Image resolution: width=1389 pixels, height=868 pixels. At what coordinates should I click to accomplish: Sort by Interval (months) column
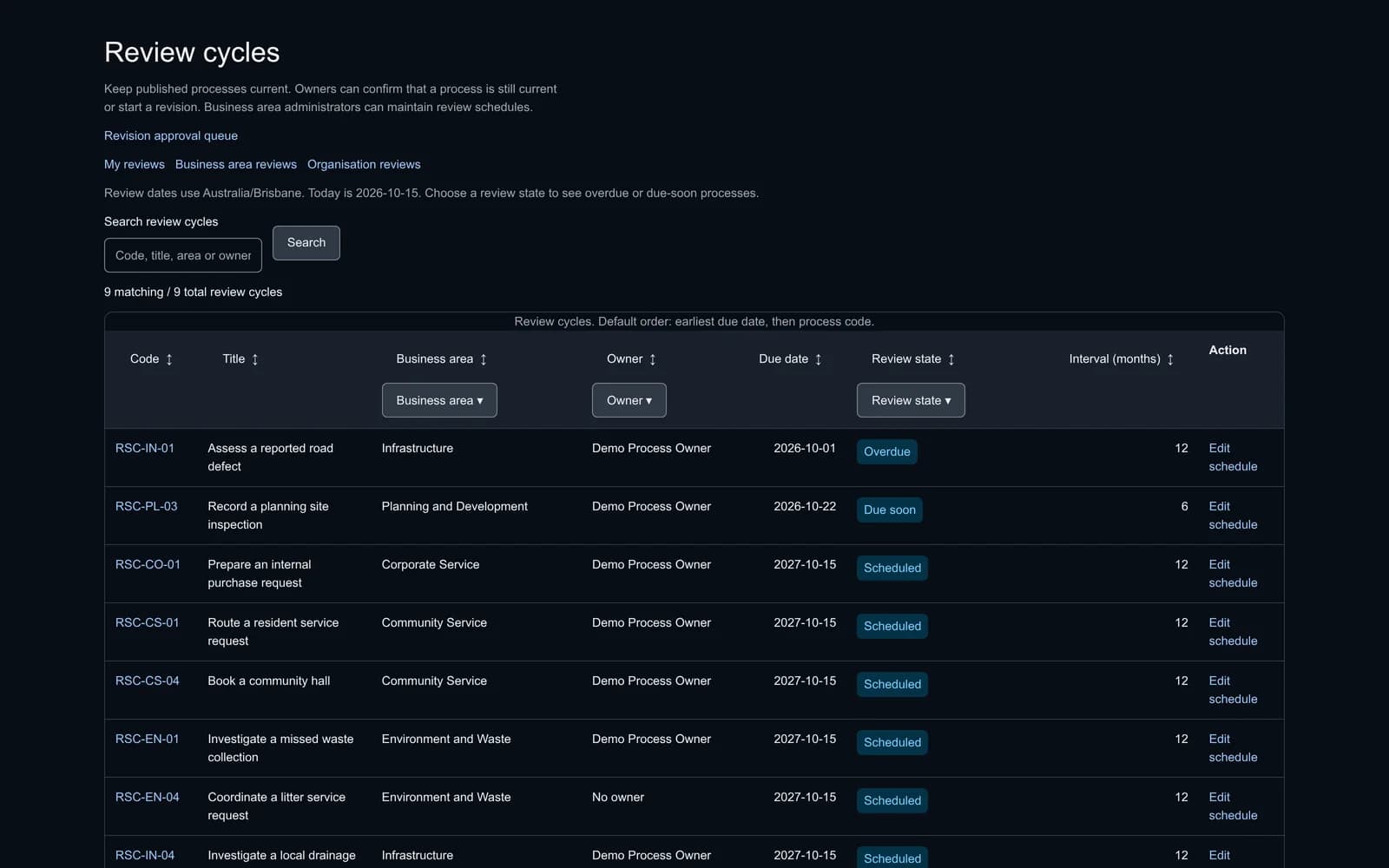pyautogui.click(x=1122, y=359)
